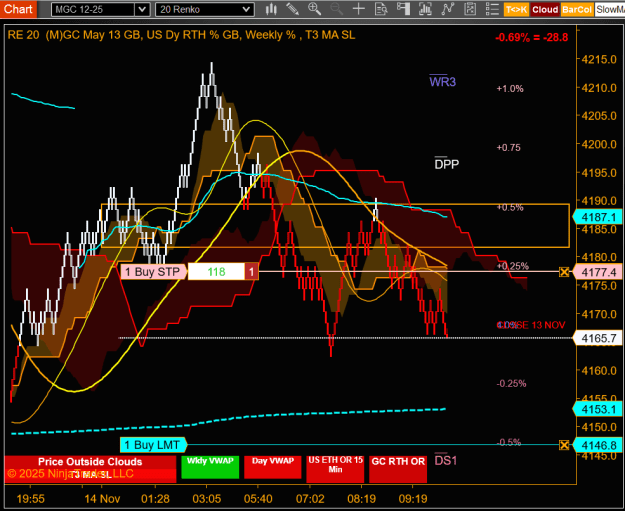Open the strategies line-node icon
This screenshot has width=625, height=511.
[x=448, y=9]
